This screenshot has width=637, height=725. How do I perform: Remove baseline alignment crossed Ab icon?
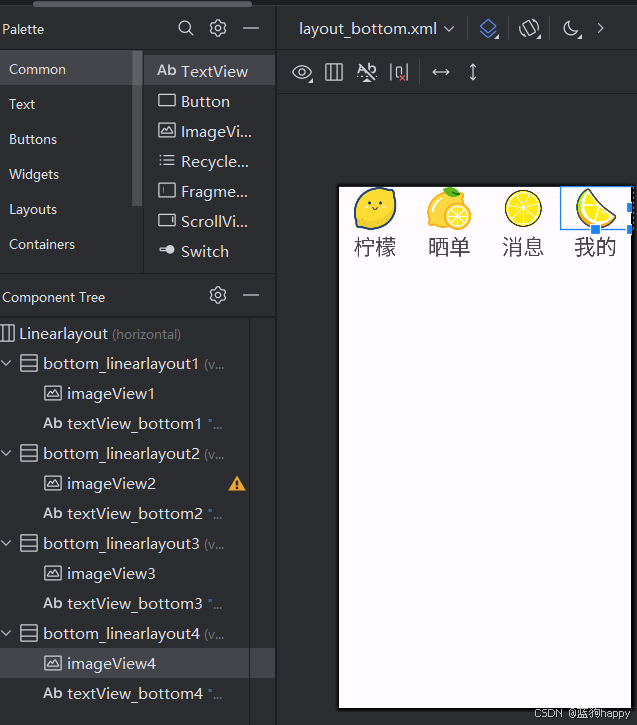[367, 73]
